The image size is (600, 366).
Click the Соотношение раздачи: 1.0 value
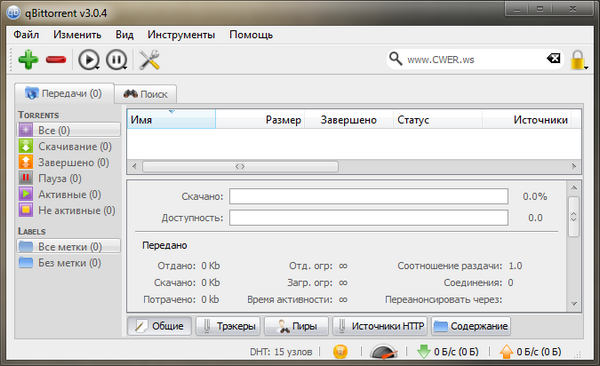coord(515,266)
